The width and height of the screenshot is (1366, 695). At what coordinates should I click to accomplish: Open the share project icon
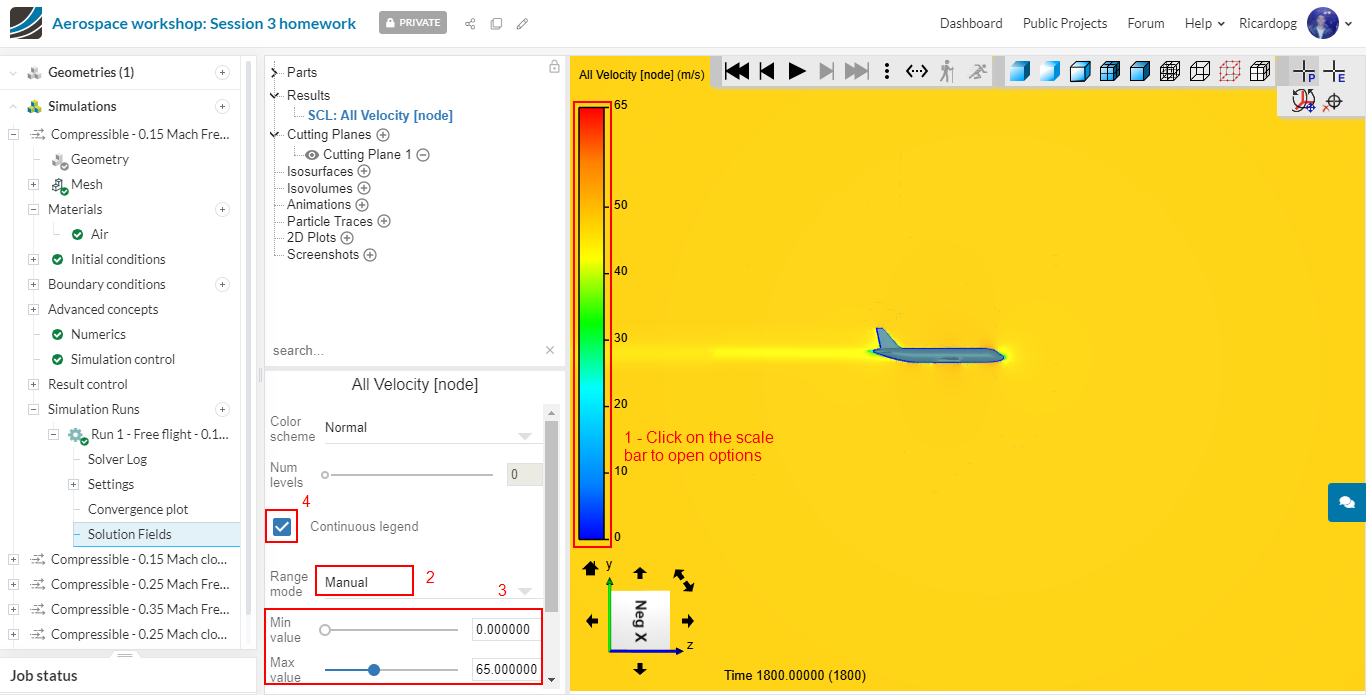click(470, 23)
